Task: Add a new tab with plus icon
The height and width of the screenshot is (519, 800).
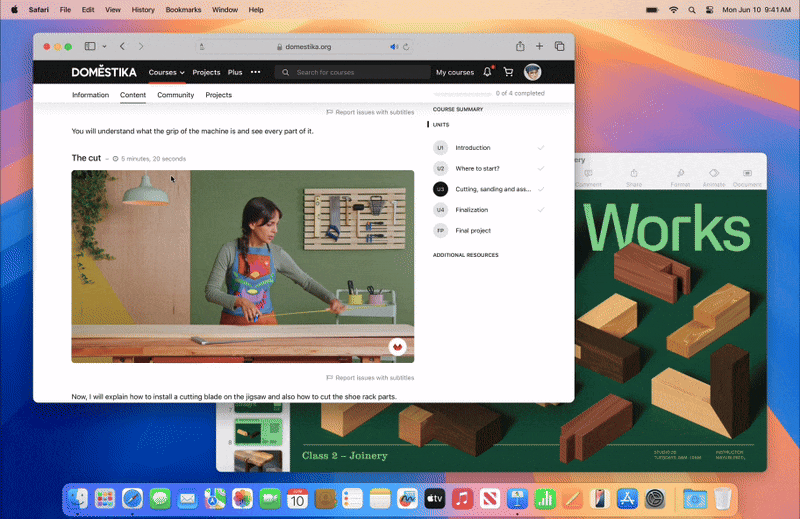Action: click(539, 46)
